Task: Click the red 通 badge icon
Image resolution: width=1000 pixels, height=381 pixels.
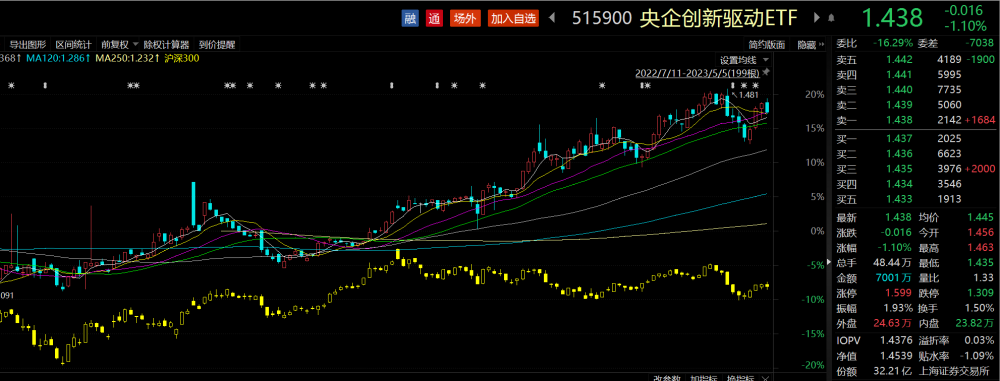Action: 434,19
